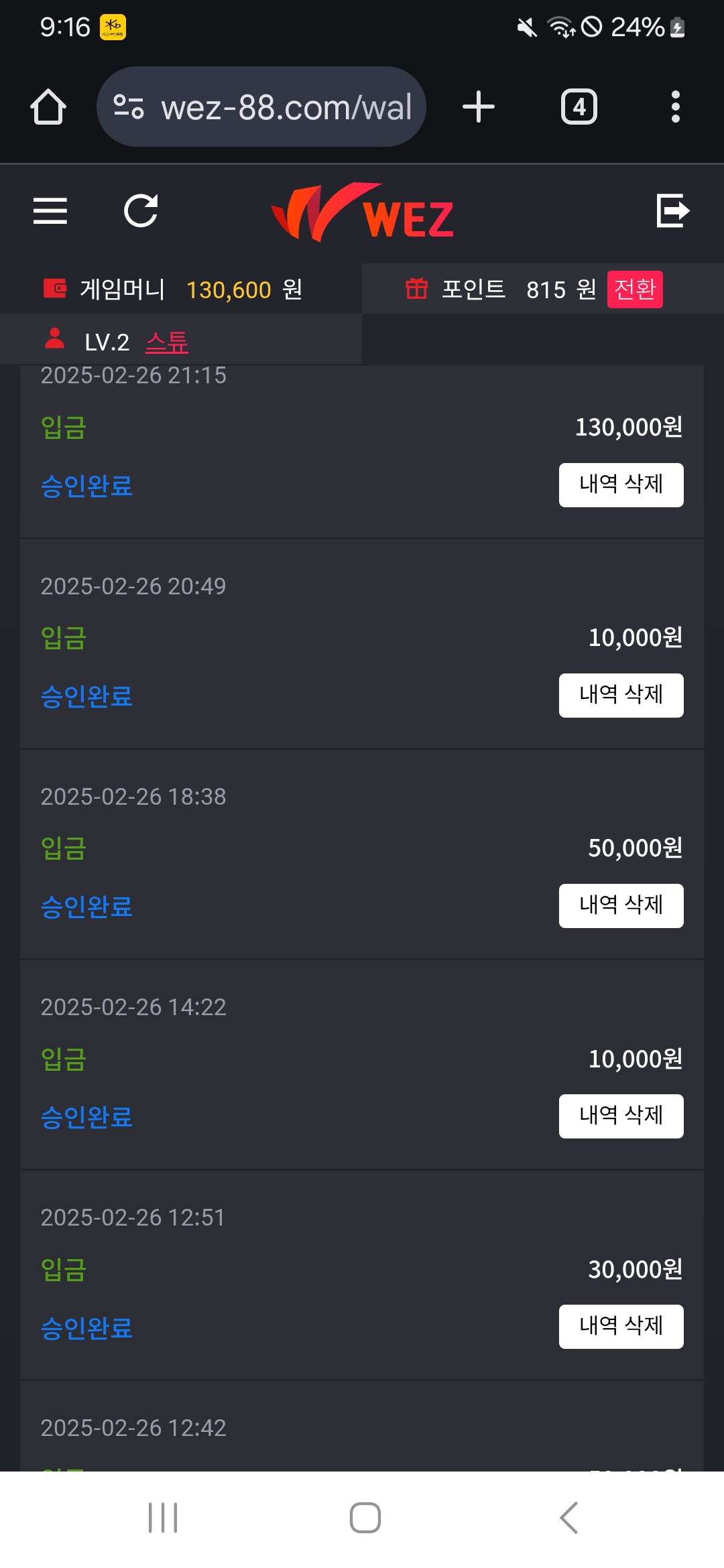Tap the Android back navigation button

tap(568, 1518)
